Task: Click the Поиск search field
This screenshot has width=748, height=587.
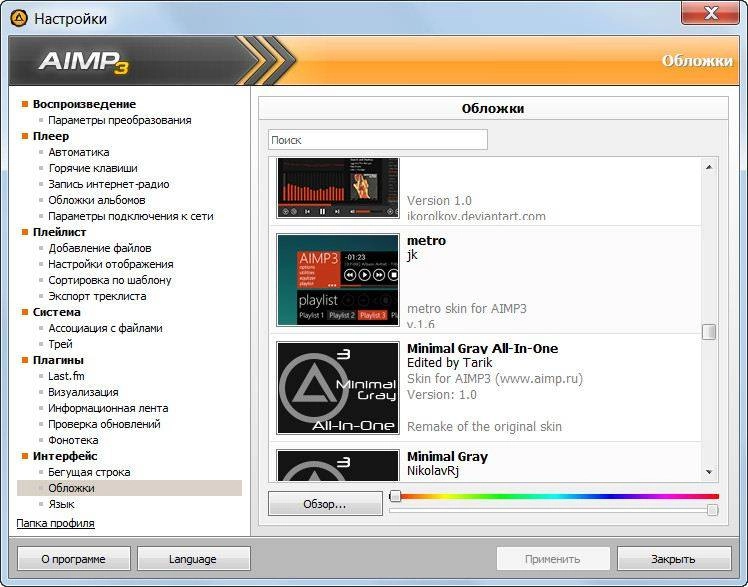Action: [378, 140]
